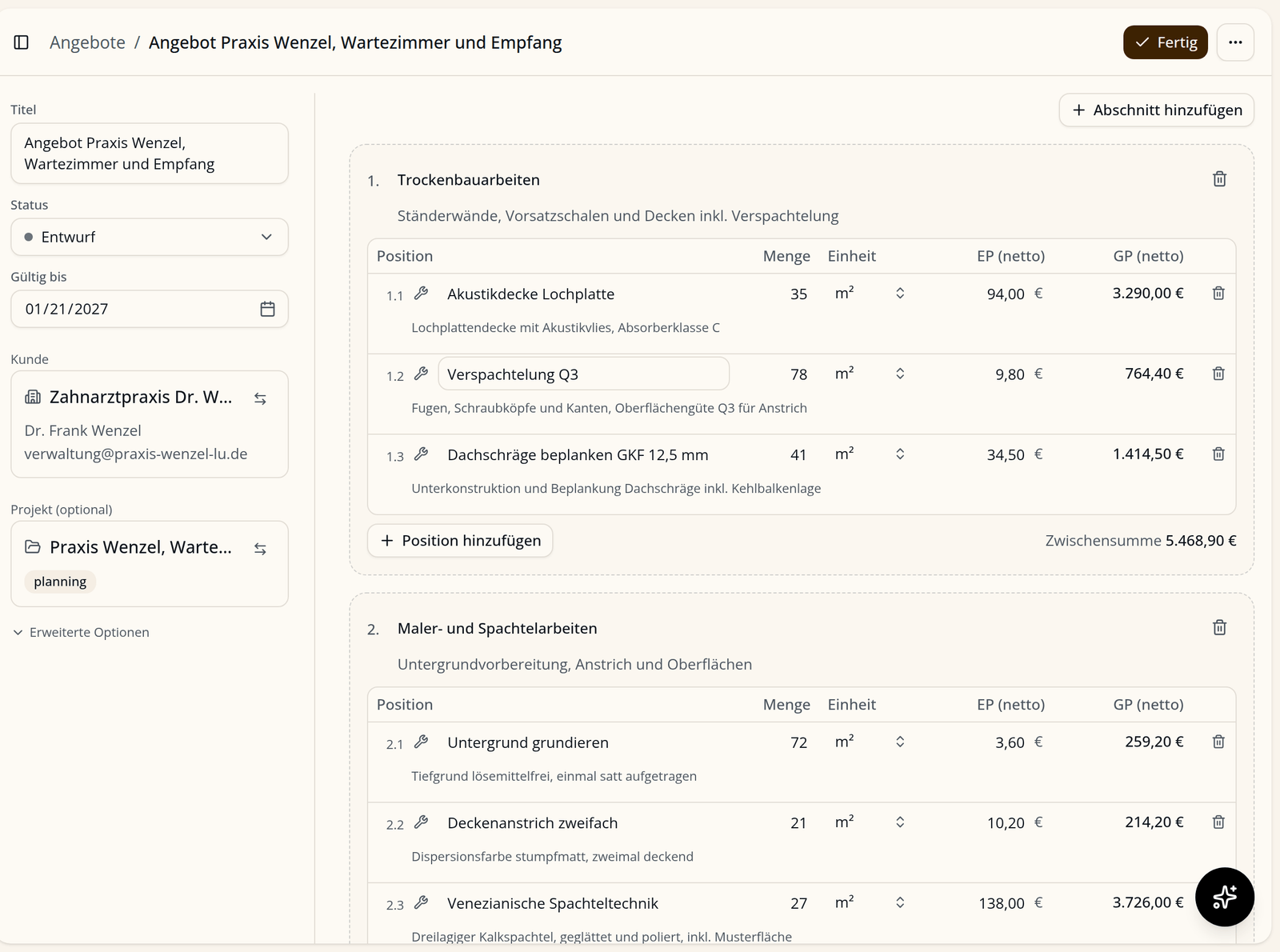Screen dimensions: 1280x952
Task: Delete position Untergrund grundieren
Action: (1218, 742)
